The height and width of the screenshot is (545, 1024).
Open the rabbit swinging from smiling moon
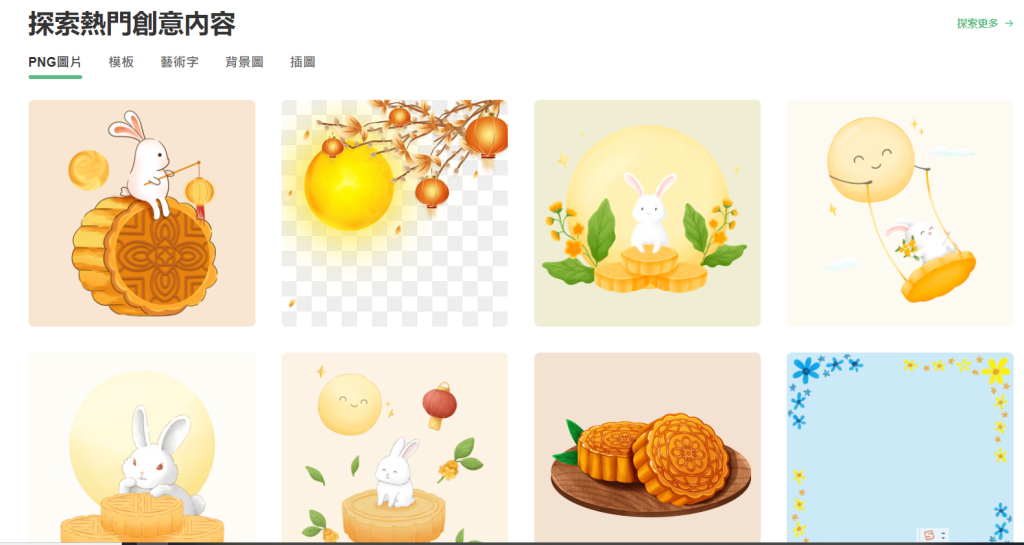pyautogui.click(x=900, y=213)
